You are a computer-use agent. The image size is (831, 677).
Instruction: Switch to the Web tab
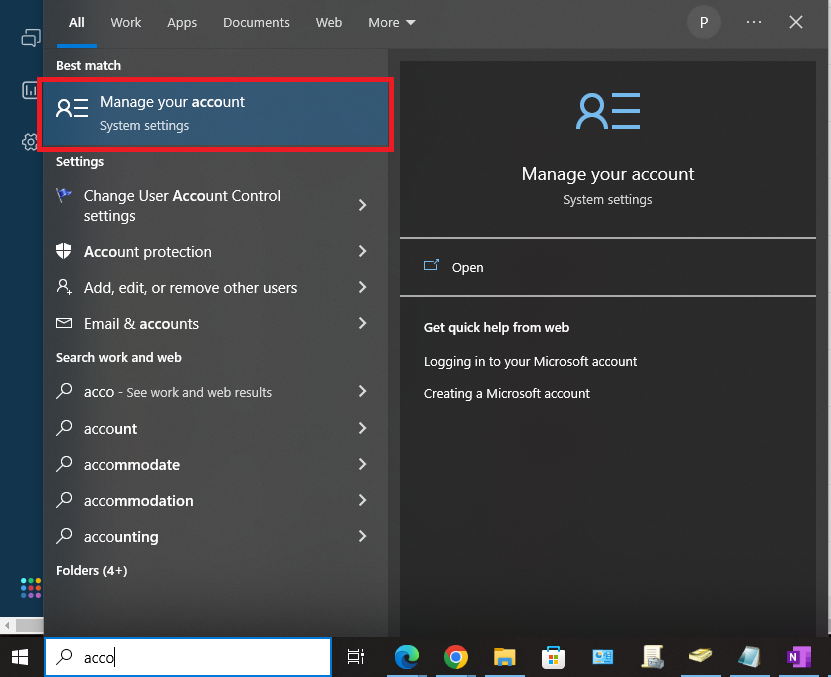click(x=329, y=23)
